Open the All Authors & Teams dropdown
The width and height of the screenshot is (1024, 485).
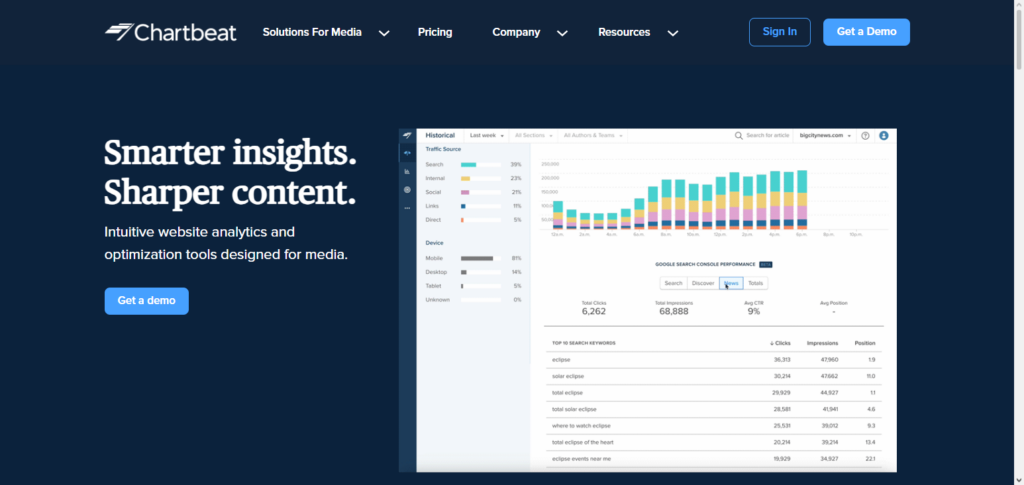click(592, 136)
